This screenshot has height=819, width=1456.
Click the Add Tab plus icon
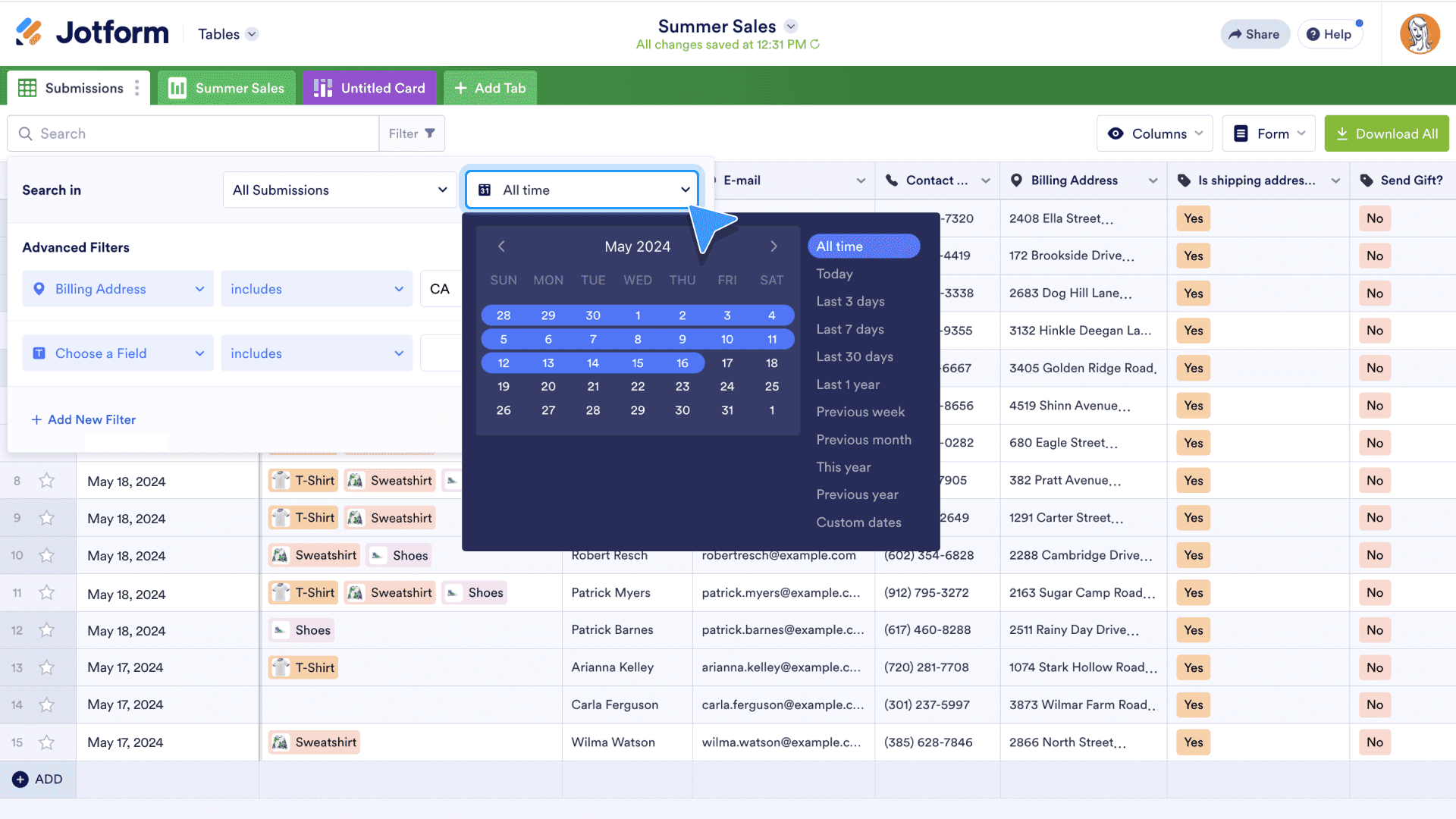(x=460, y=88)
